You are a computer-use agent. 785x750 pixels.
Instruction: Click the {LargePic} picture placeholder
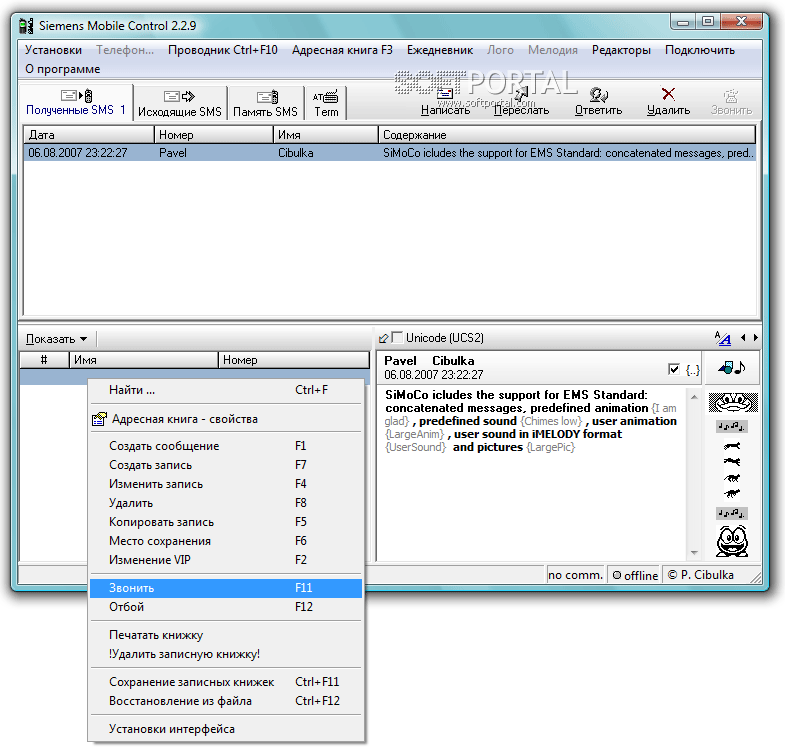pyautogui.click(x=551, y=448)
